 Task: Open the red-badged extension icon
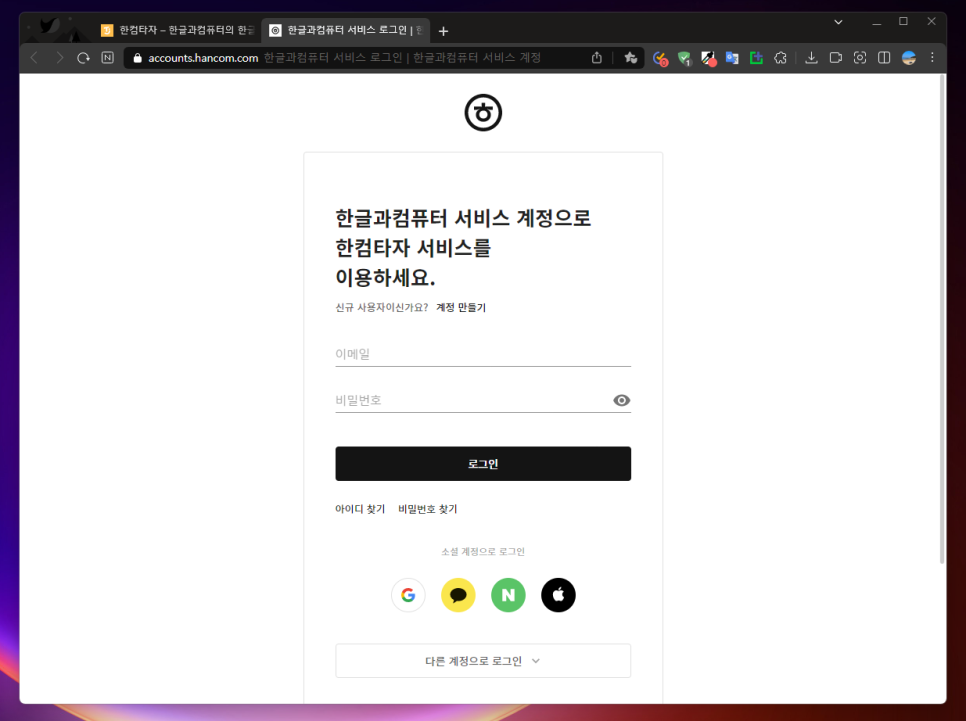(x=660, y=59)
